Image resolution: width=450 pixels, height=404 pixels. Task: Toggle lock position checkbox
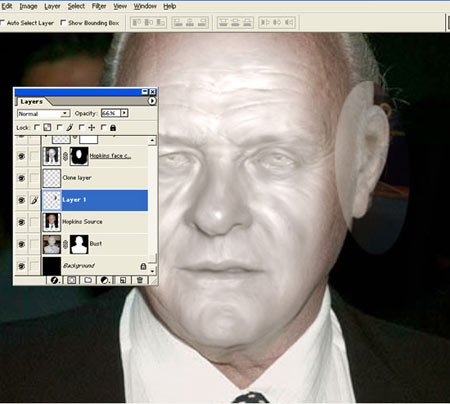(x=81, y=127)
